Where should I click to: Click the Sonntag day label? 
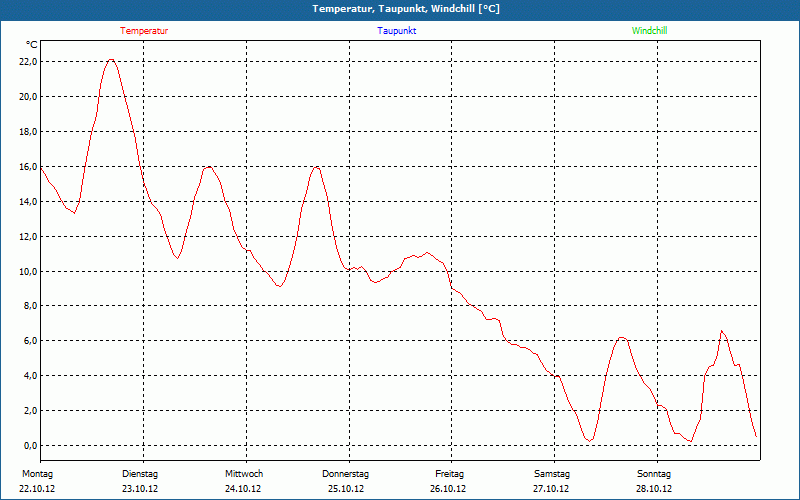(x=654, y=474)
